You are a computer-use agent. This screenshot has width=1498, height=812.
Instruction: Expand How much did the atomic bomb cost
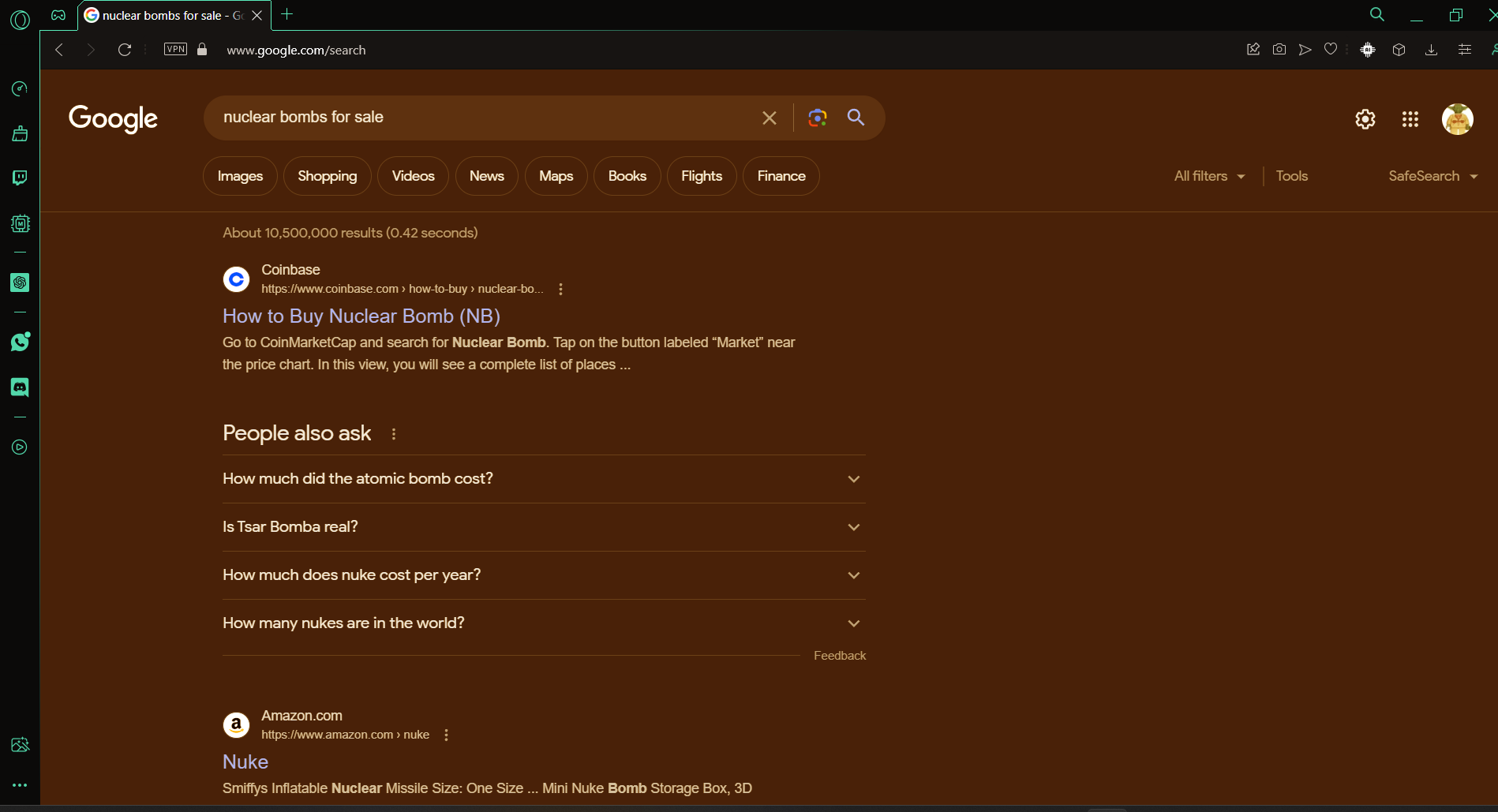[x=544, y=479]
